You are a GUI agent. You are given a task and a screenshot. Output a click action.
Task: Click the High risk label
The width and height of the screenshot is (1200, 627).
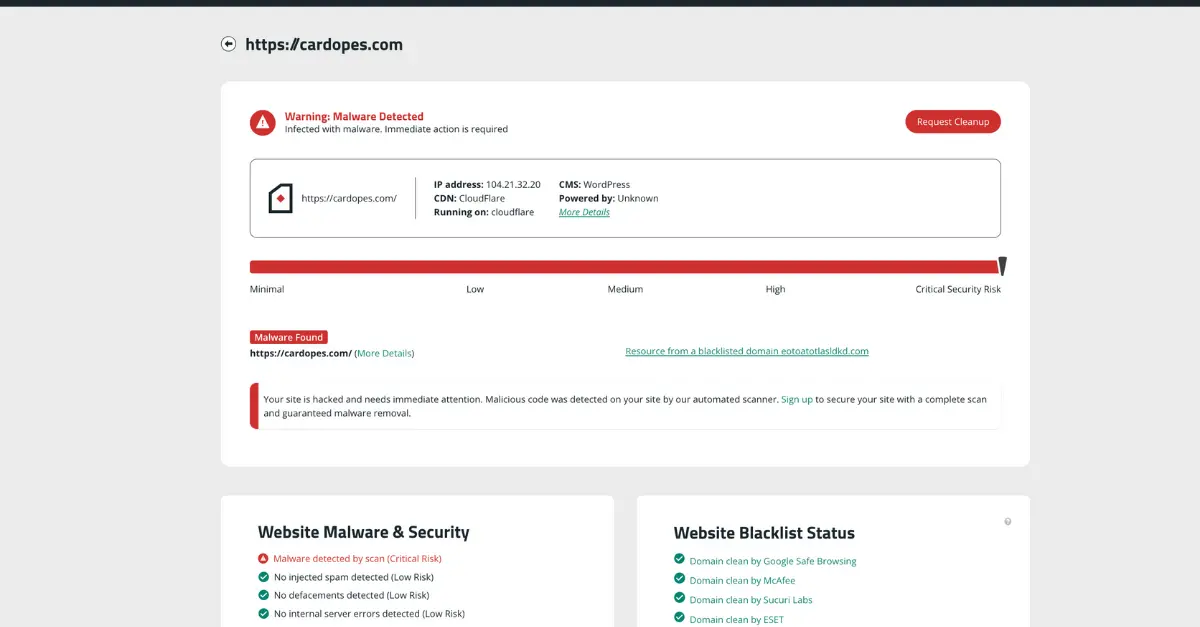pos(775,289)
